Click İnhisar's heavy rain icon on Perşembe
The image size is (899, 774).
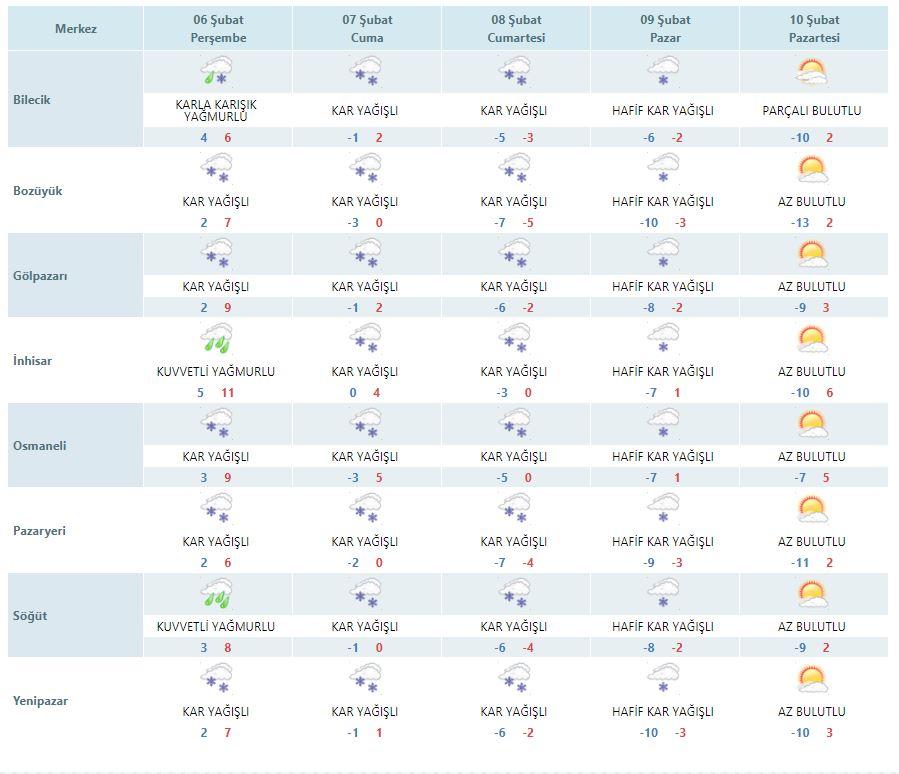(x=217, y=339)
